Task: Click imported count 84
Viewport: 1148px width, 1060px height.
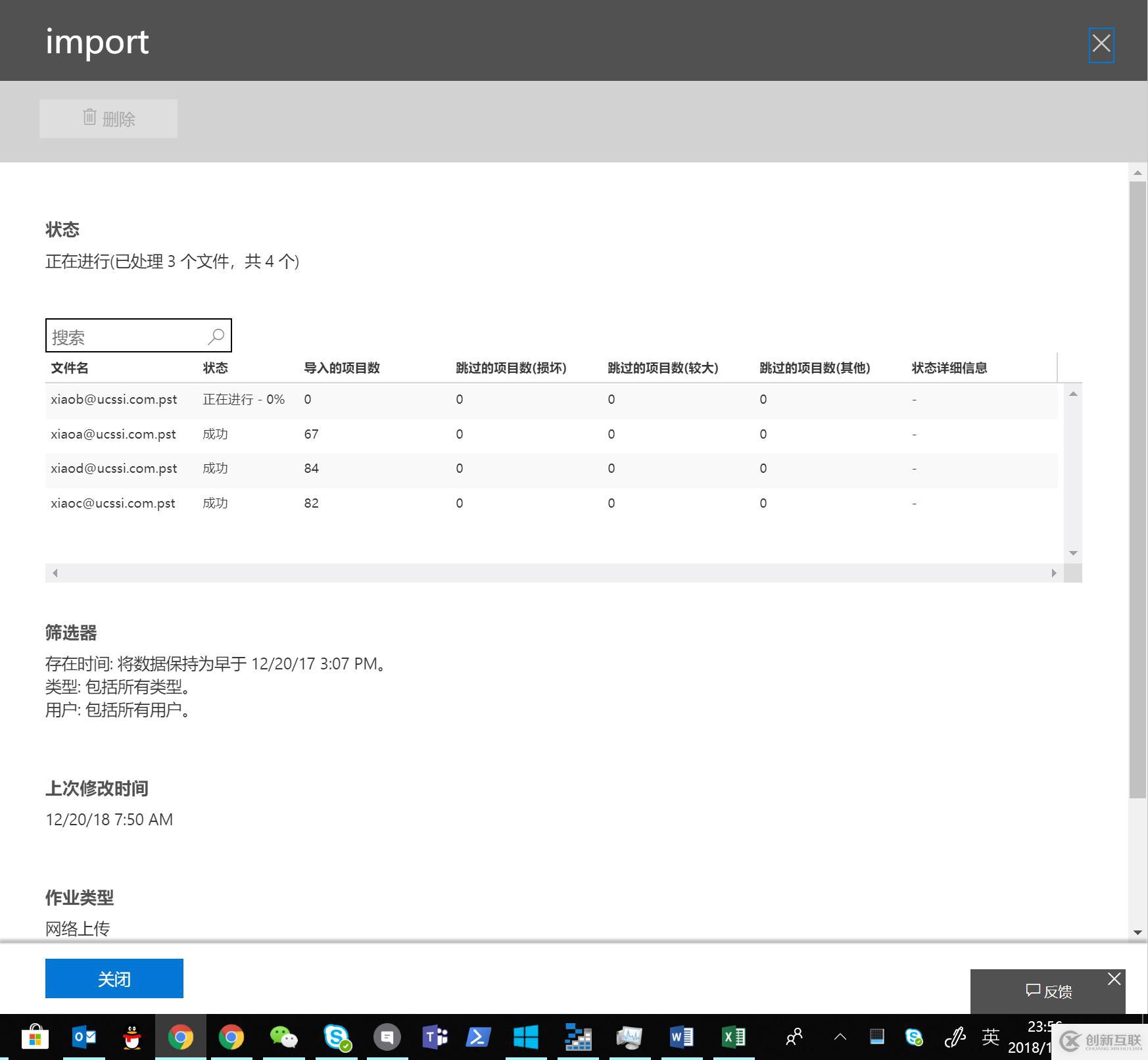Action: point(311,469)
